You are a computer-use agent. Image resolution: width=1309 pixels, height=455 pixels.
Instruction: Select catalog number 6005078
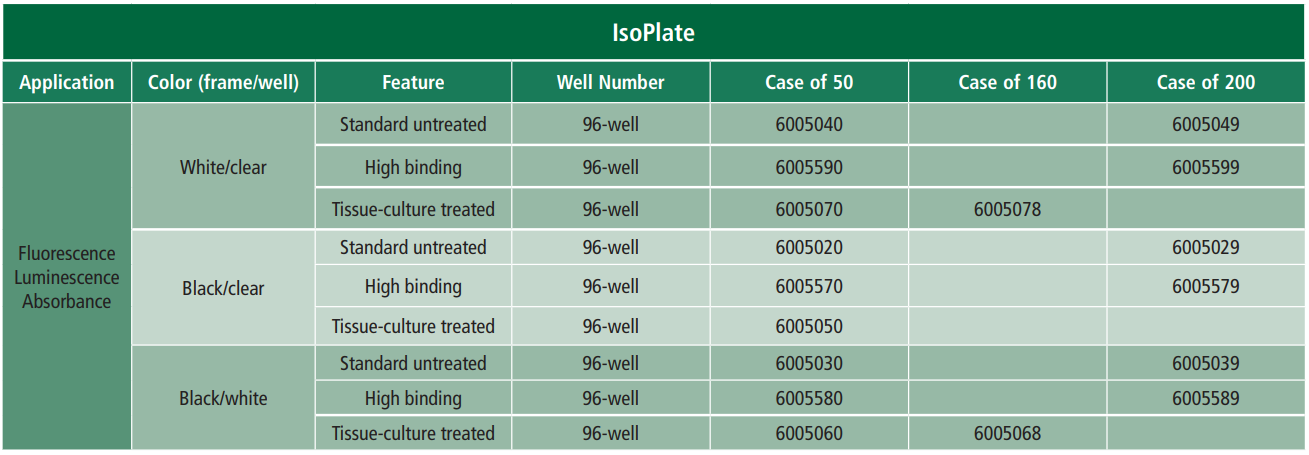pyautogui.click(x=1007, y=209)
